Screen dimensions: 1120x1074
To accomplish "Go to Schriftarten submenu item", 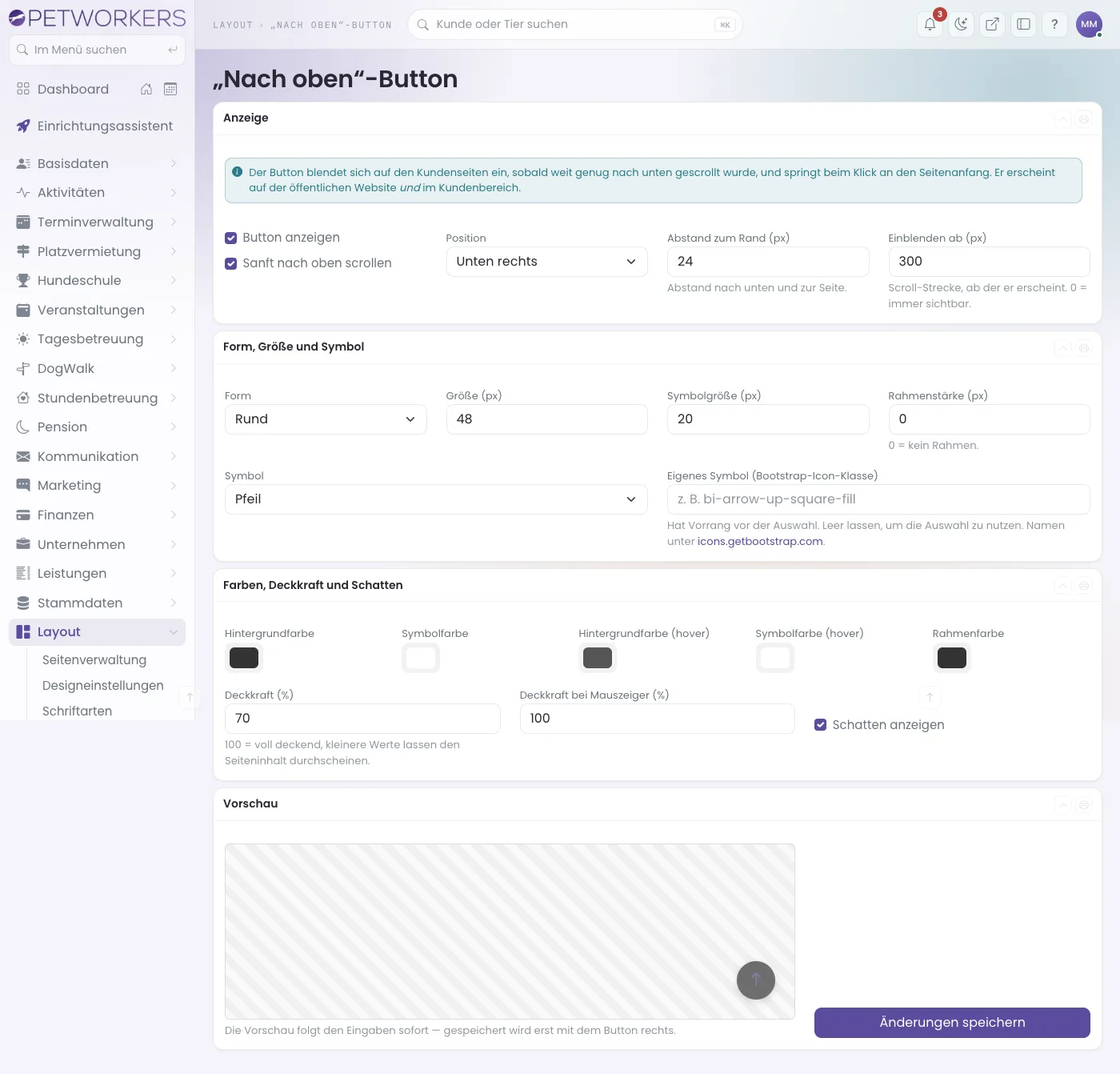I will pos(77,711).
